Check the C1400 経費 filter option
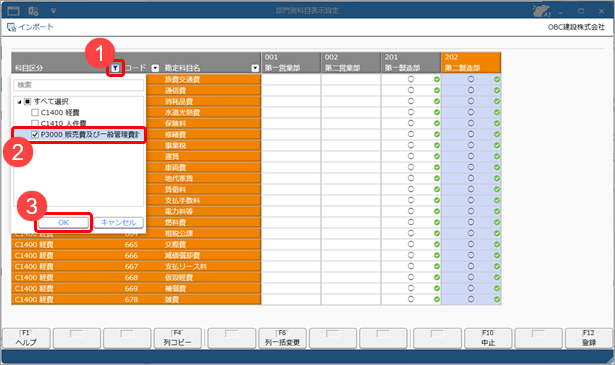 pyautogui.click(x=35, y=113)
